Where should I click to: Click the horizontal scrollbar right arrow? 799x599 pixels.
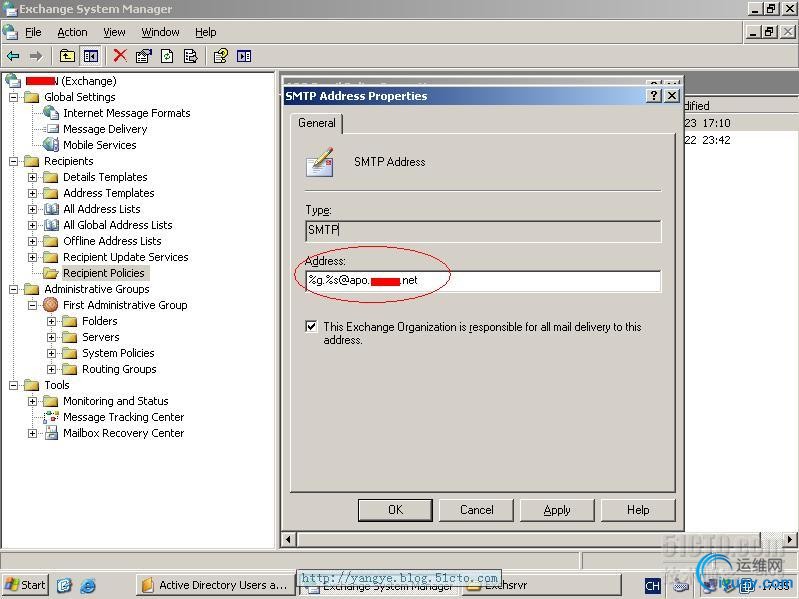[x=789, y=539]
